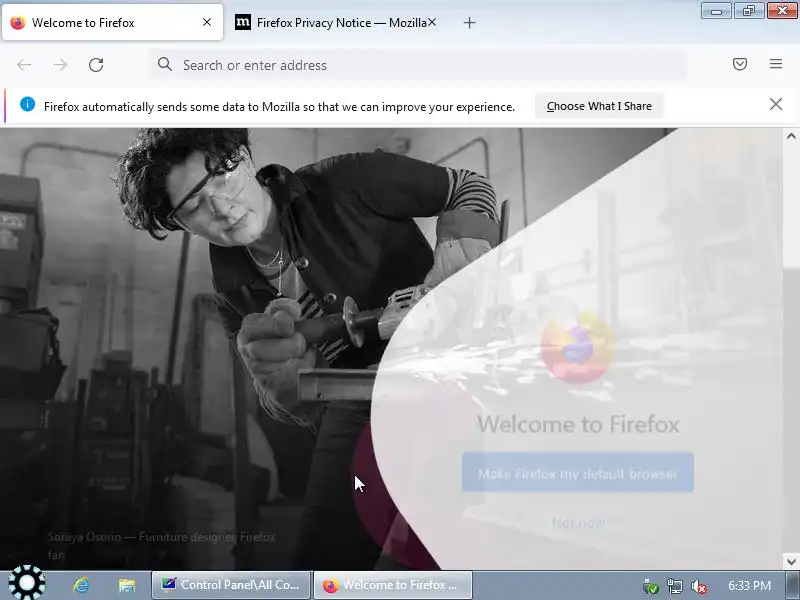The height and width of the screenshot is (600, 800).
Task: Open the safely remove hardware tray icon
Action: [x=651, y=586]
